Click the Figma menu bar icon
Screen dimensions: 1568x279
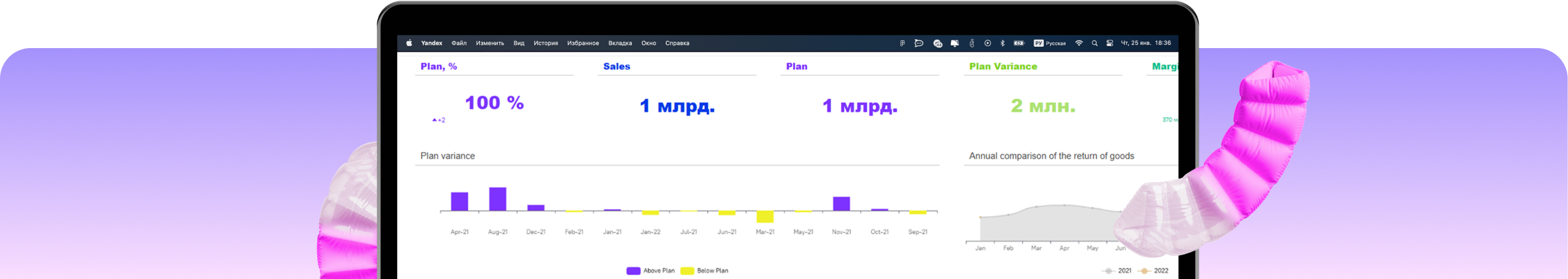(x=902, y=43)
